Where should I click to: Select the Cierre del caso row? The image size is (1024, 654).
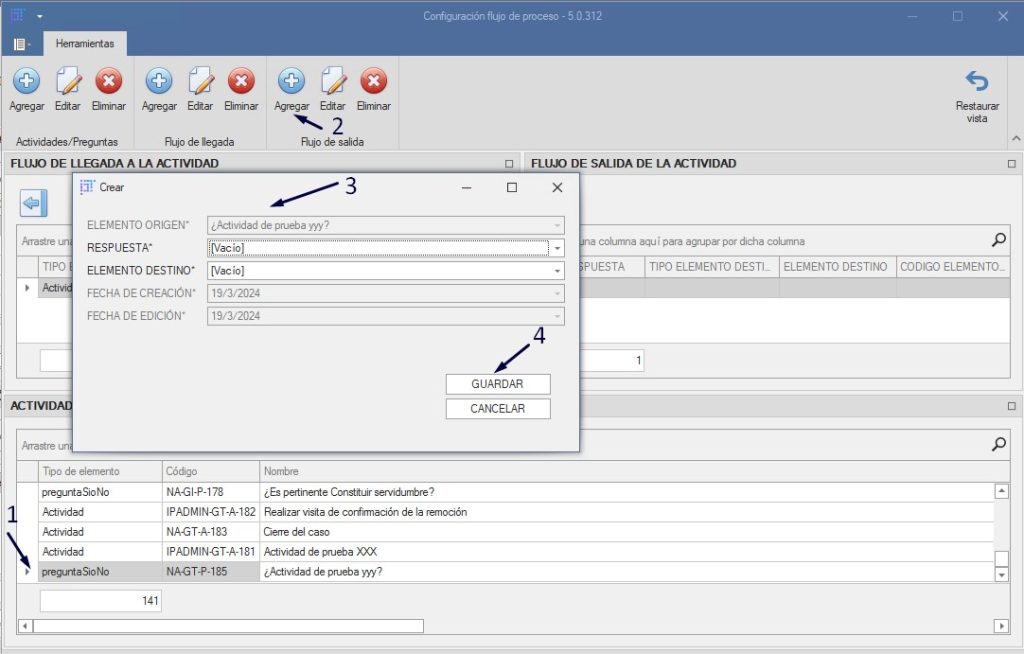(295, 532)
